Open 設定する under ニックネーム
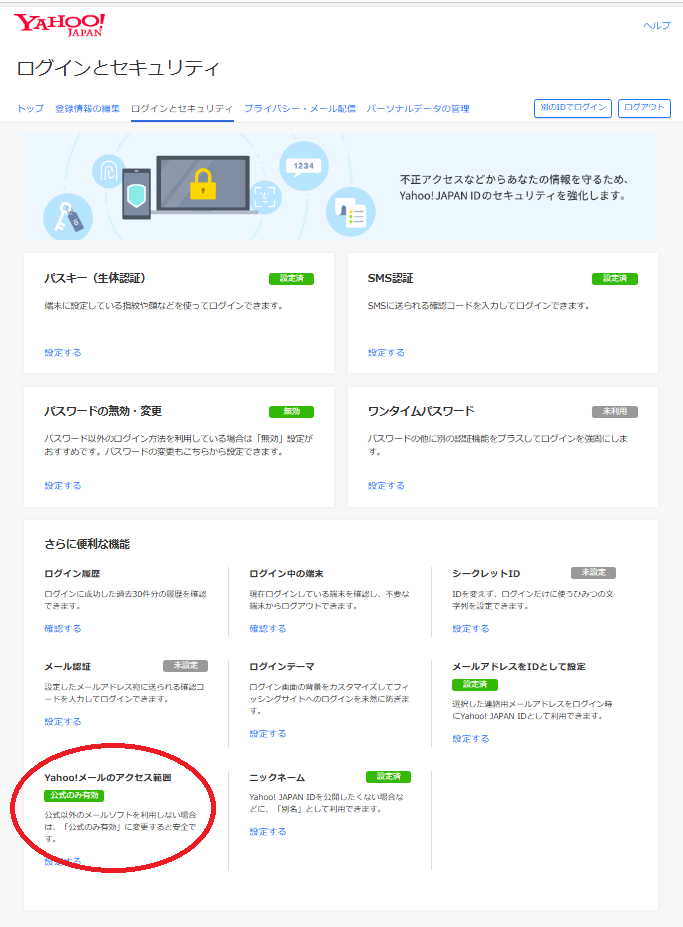The image size is (683, 927). (268, 831)
